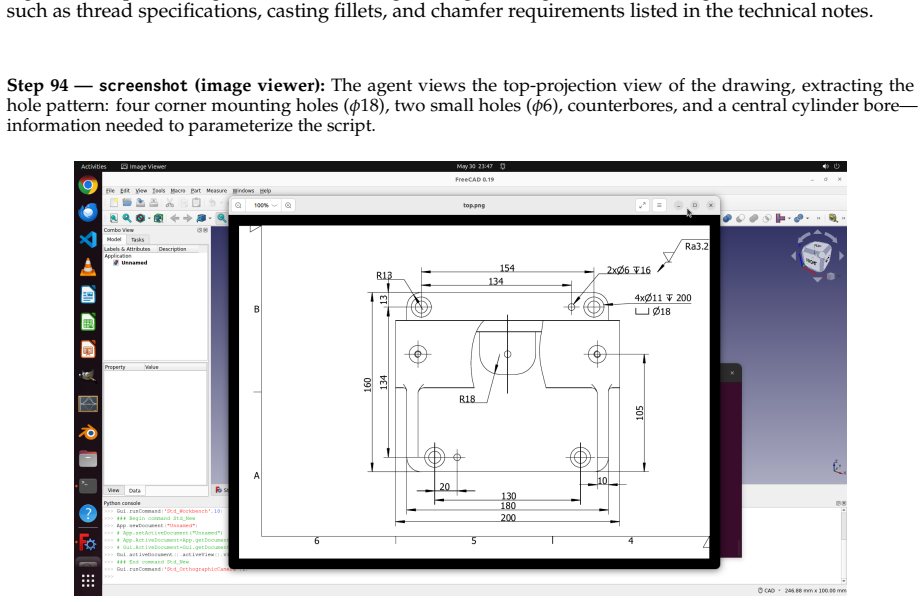Open LibreOffice Impress from the dock
The height and width of the screenshot is (602, 924).
[88, 349]
